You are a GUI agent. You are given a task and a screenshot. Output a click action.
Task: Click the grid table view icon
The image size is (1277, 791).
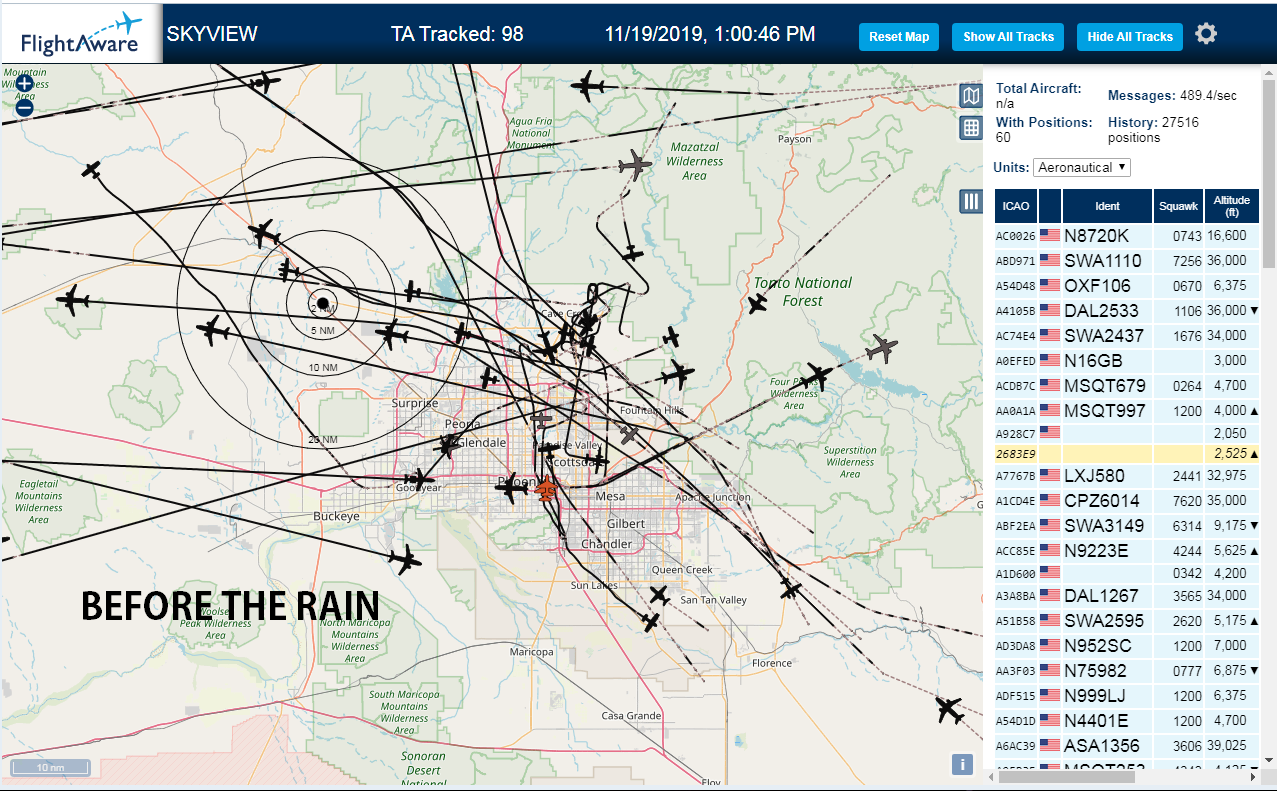pyautogui.click(x=970, y=128)
